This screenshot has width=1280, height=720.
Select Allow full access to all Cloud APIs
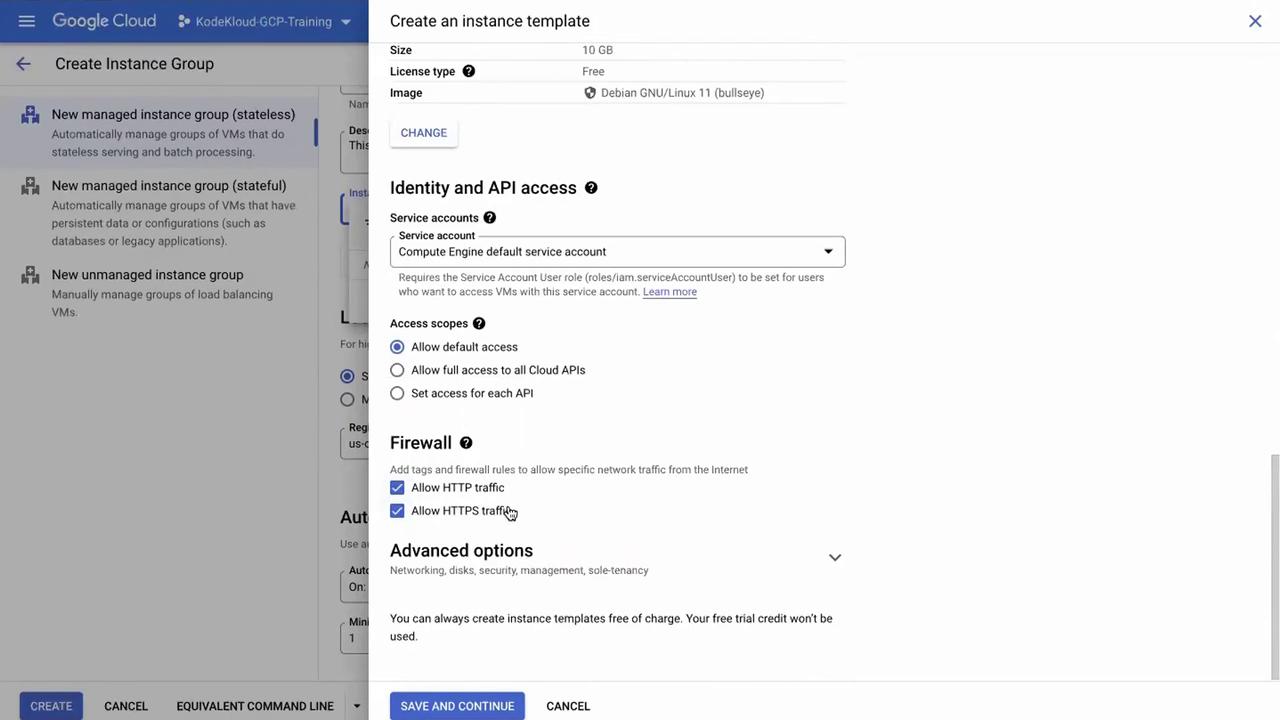(x=397, y=370)
